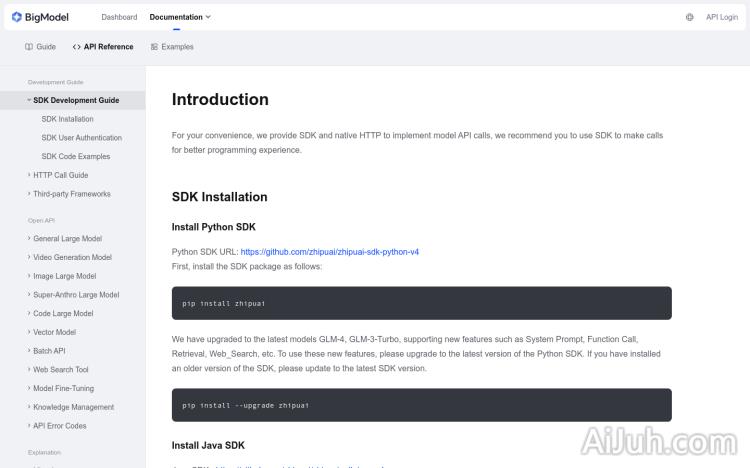Click the API Login button
Viewport: 750px width, 468px height.
[x=721, y=17]
